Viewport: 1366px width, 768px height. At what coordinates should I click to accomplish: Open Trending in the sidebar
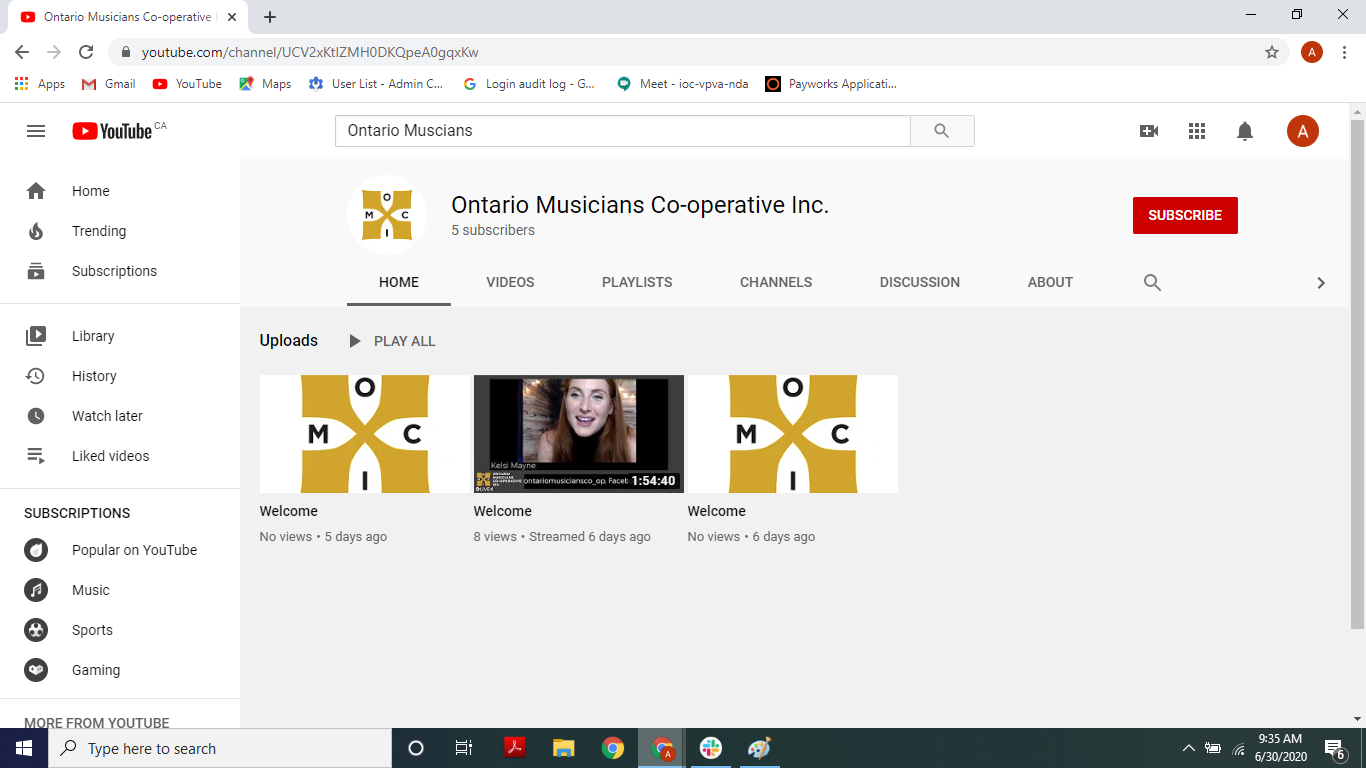tap(120, 231)
